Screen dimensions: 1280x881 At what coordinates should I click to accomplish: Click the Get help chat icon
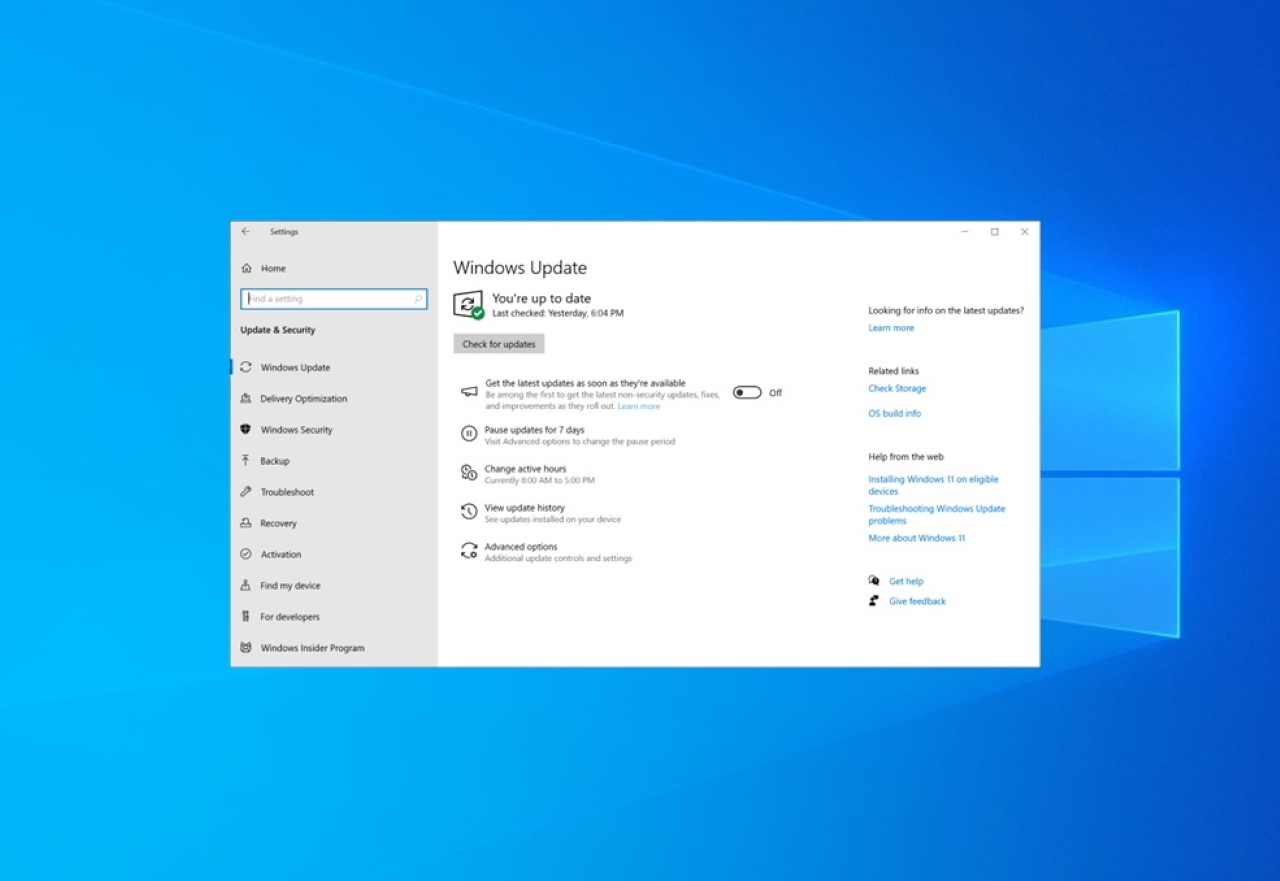[x=874, y=580]
